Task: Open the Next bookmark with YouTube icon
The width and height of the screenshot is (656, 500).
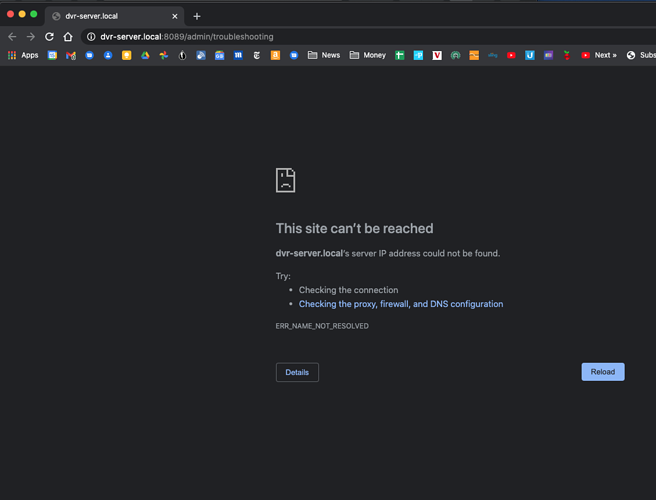Action: coord(599,55)
